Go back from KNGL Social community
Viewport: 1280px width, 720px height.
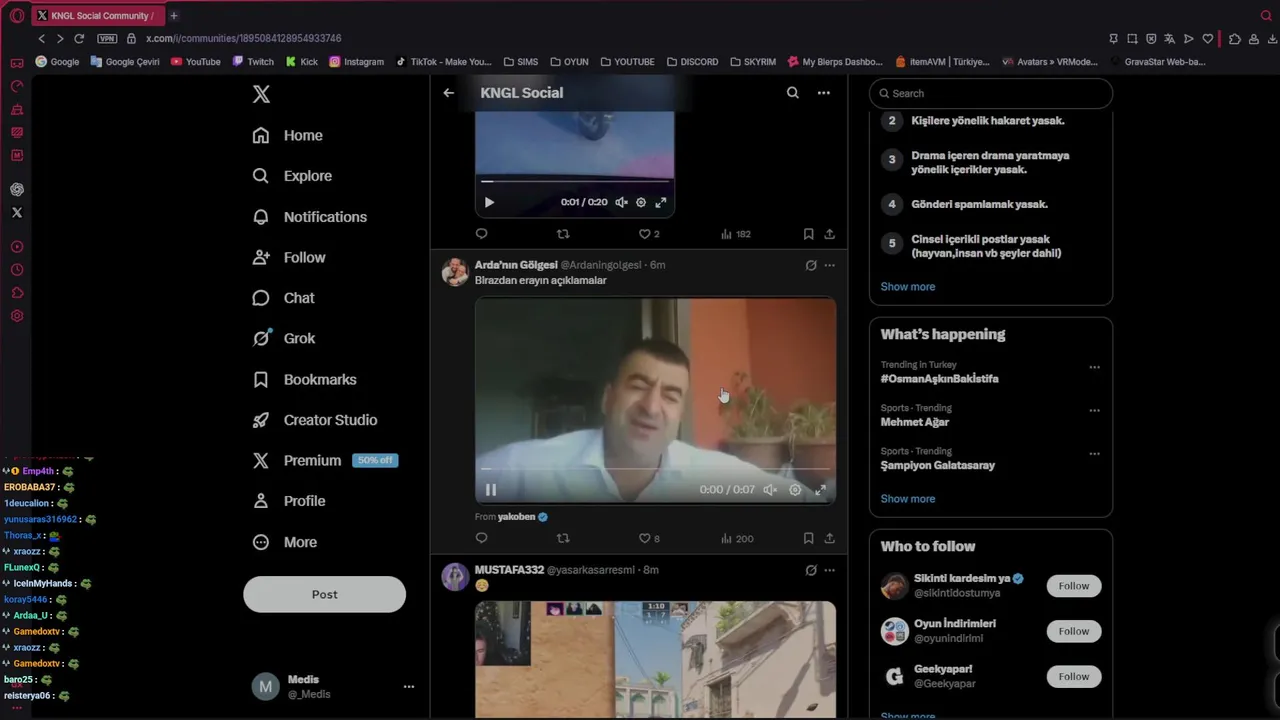click(448, 93)
